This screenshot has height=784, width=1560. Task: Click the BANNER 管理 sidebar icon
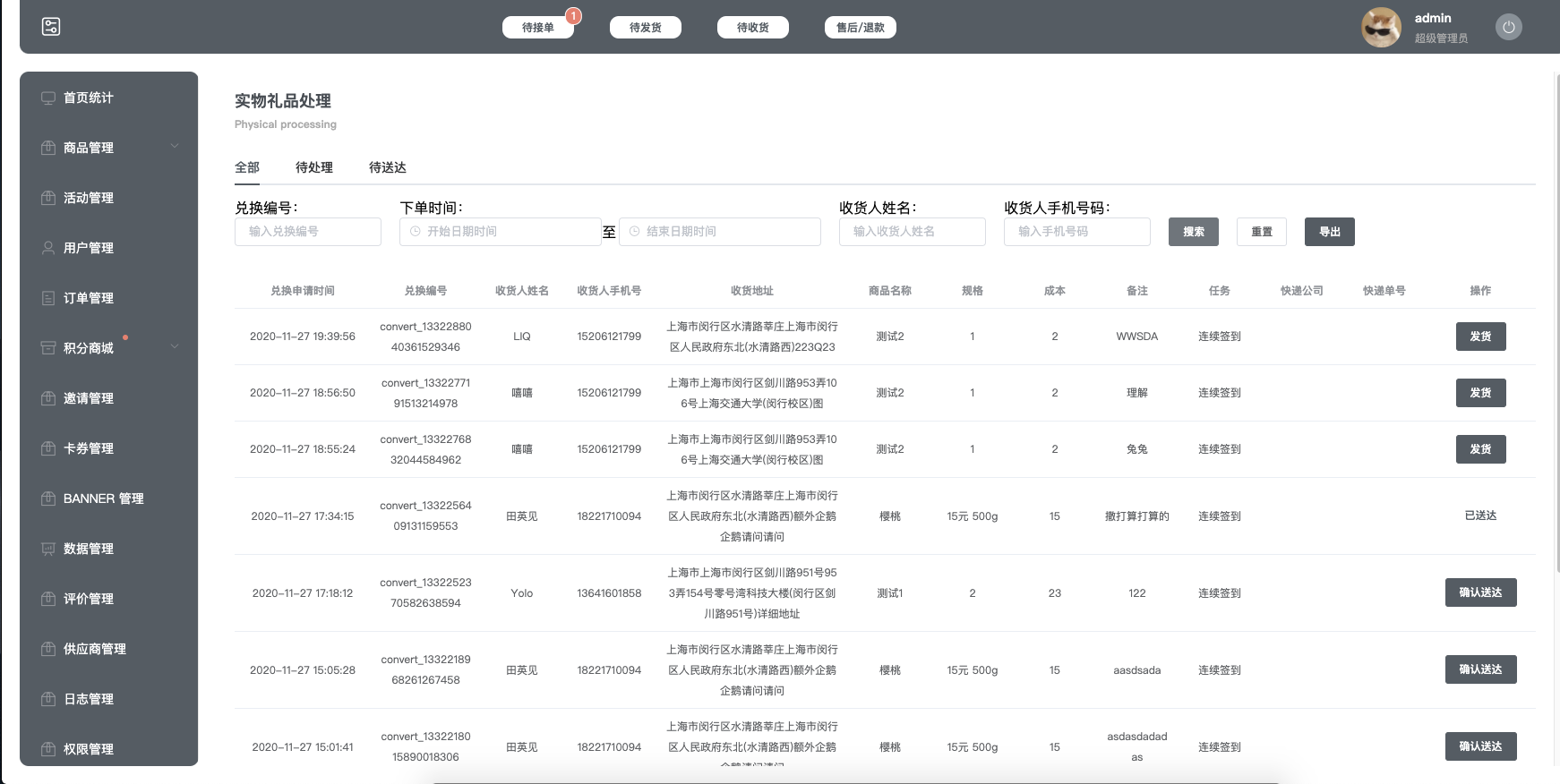pos(48,499)
